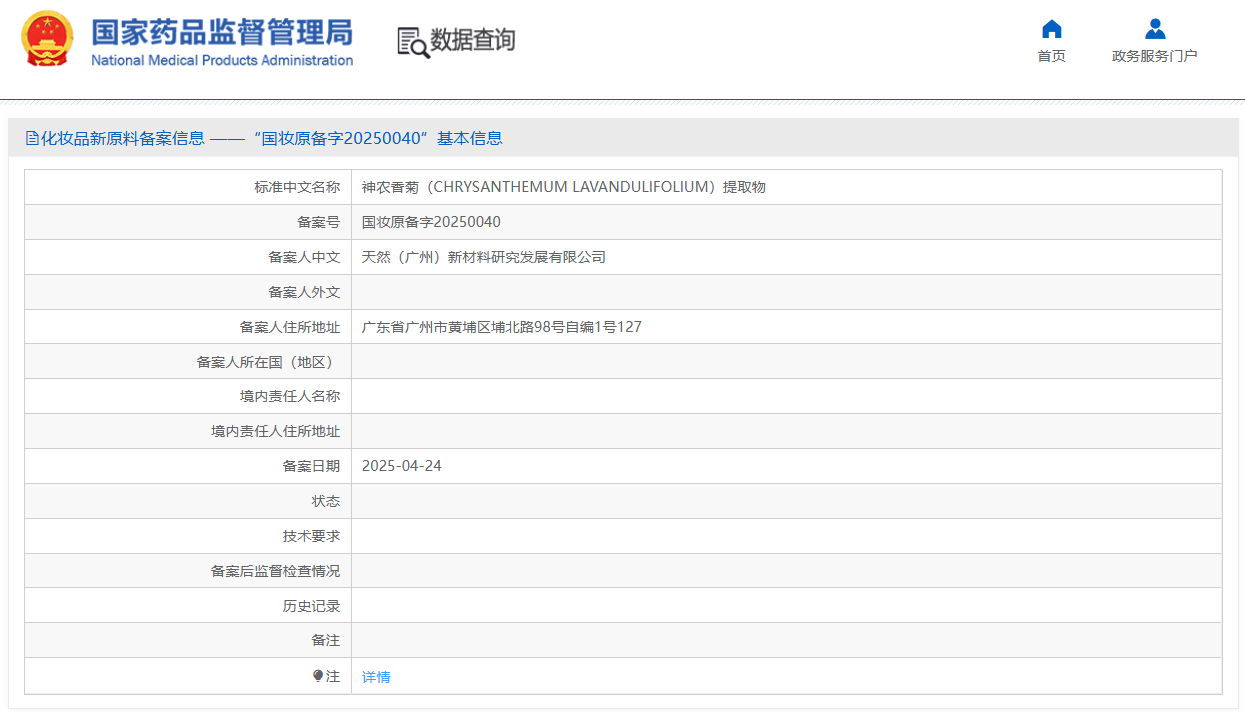Click the user icon above 政务服务门户
The height and width of the screenshot is (712, 1245).
click(1155, 29)
